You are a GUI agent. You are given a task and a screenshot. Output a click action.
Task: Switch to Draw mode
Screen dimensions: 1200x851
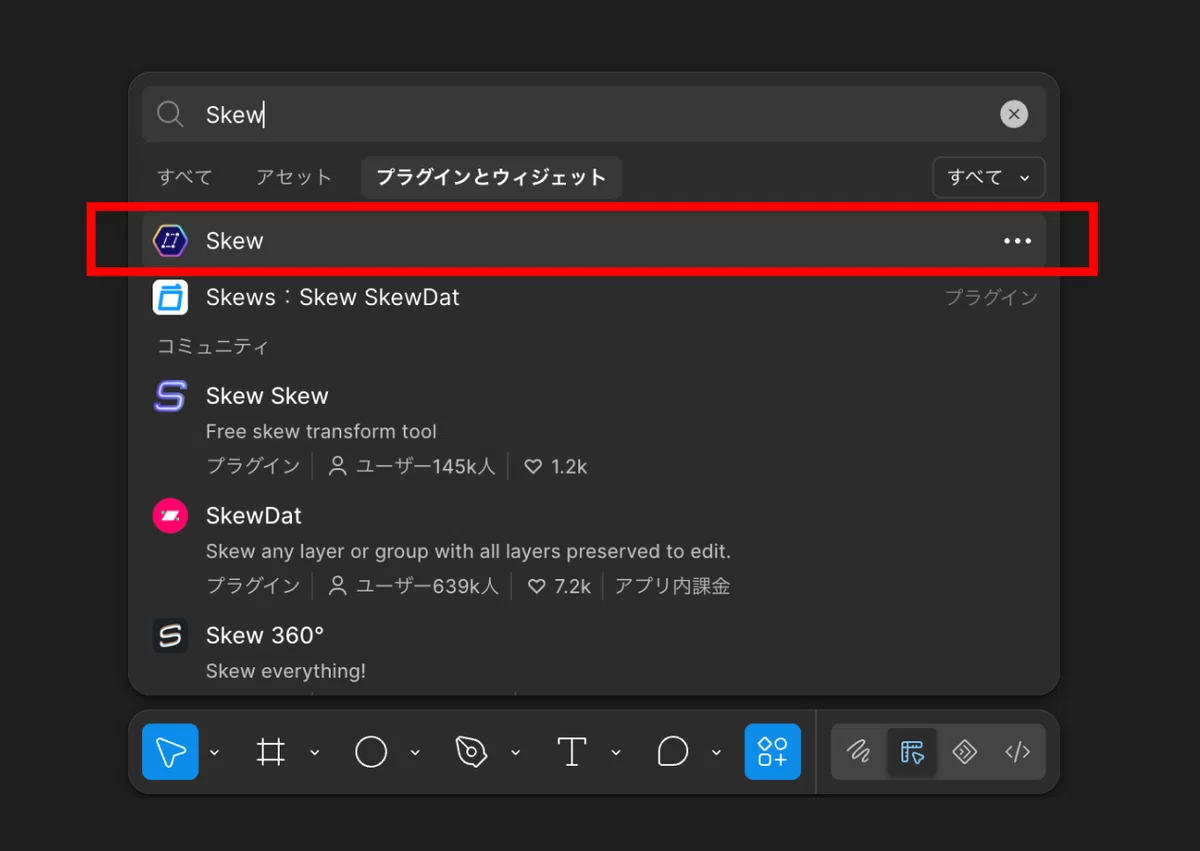coord(858,752)
